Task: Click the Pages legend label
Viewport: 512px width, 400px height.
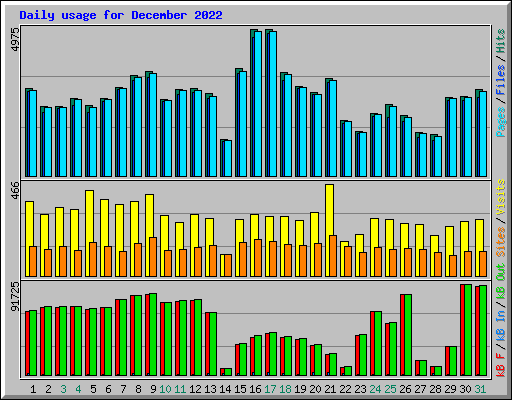Action: [501, 122]
